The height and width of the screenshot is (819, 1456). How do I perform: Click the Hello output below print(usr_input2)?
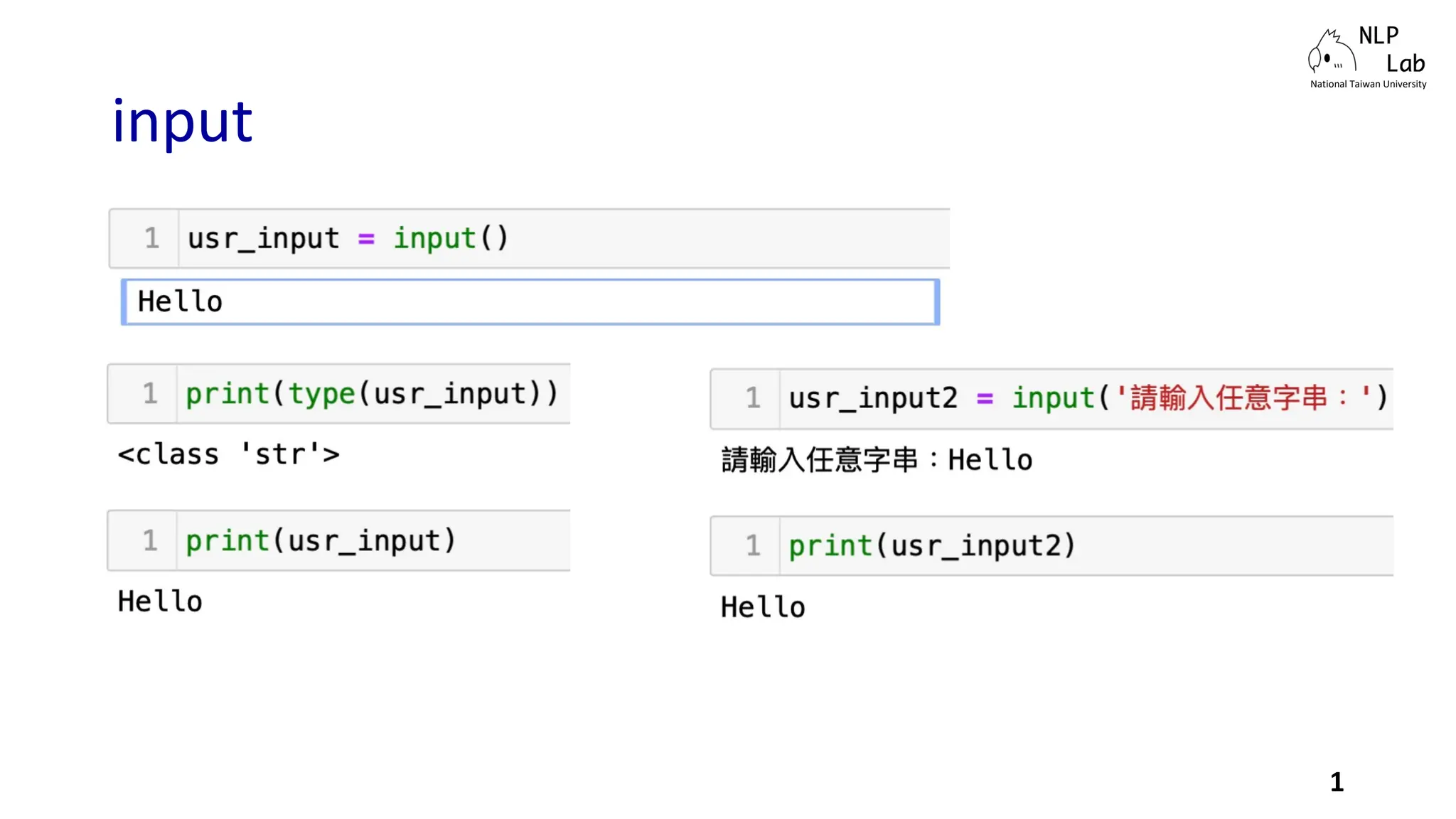(763, 607)
